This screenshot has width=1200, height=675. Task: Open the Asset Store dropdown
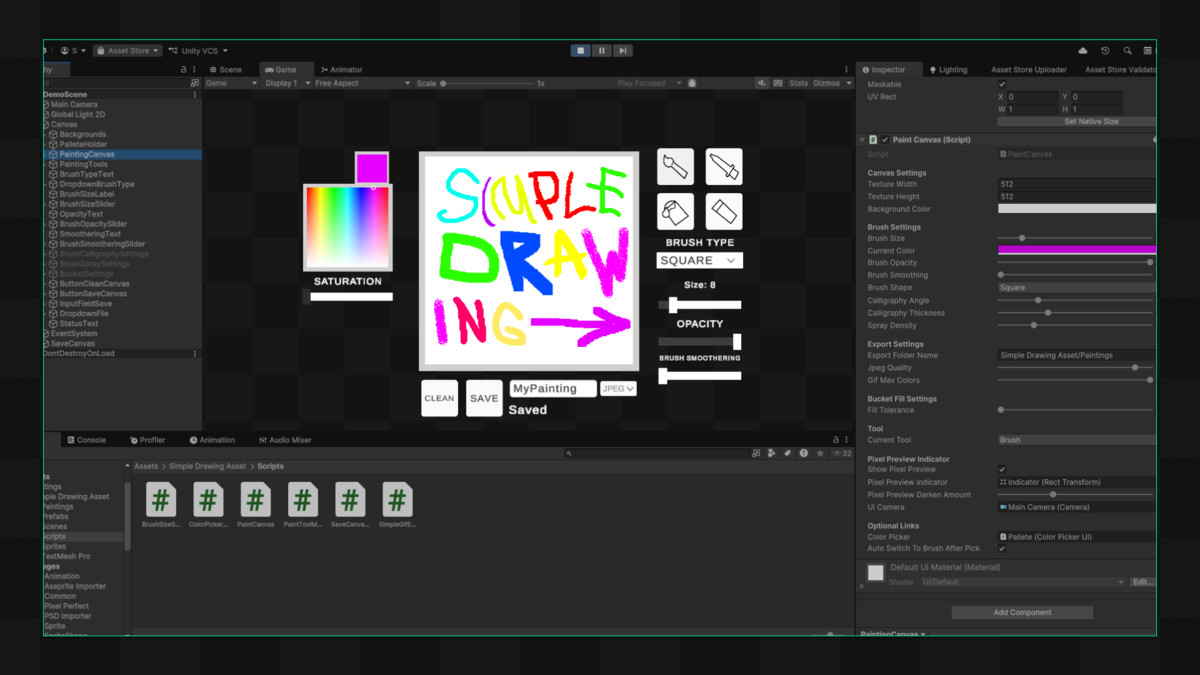pos(128,50)
